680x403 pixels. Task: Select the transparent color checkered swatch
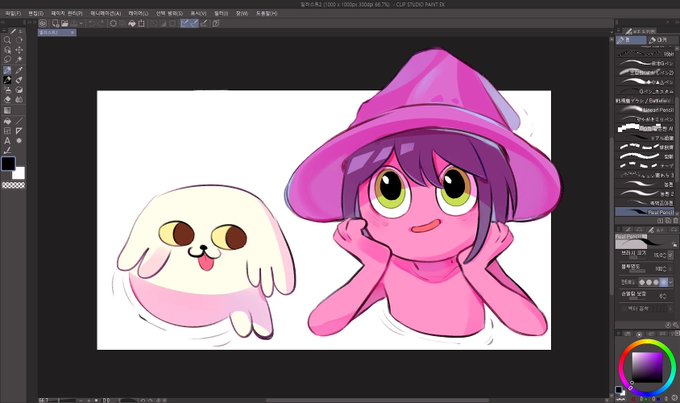click(x=13, y=185)
